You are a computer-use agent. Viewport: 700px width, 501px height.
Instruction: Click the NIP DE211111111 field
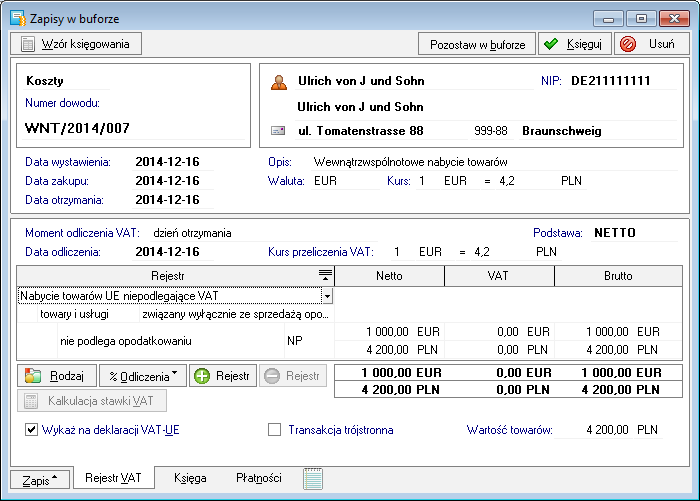pos(622,81)
